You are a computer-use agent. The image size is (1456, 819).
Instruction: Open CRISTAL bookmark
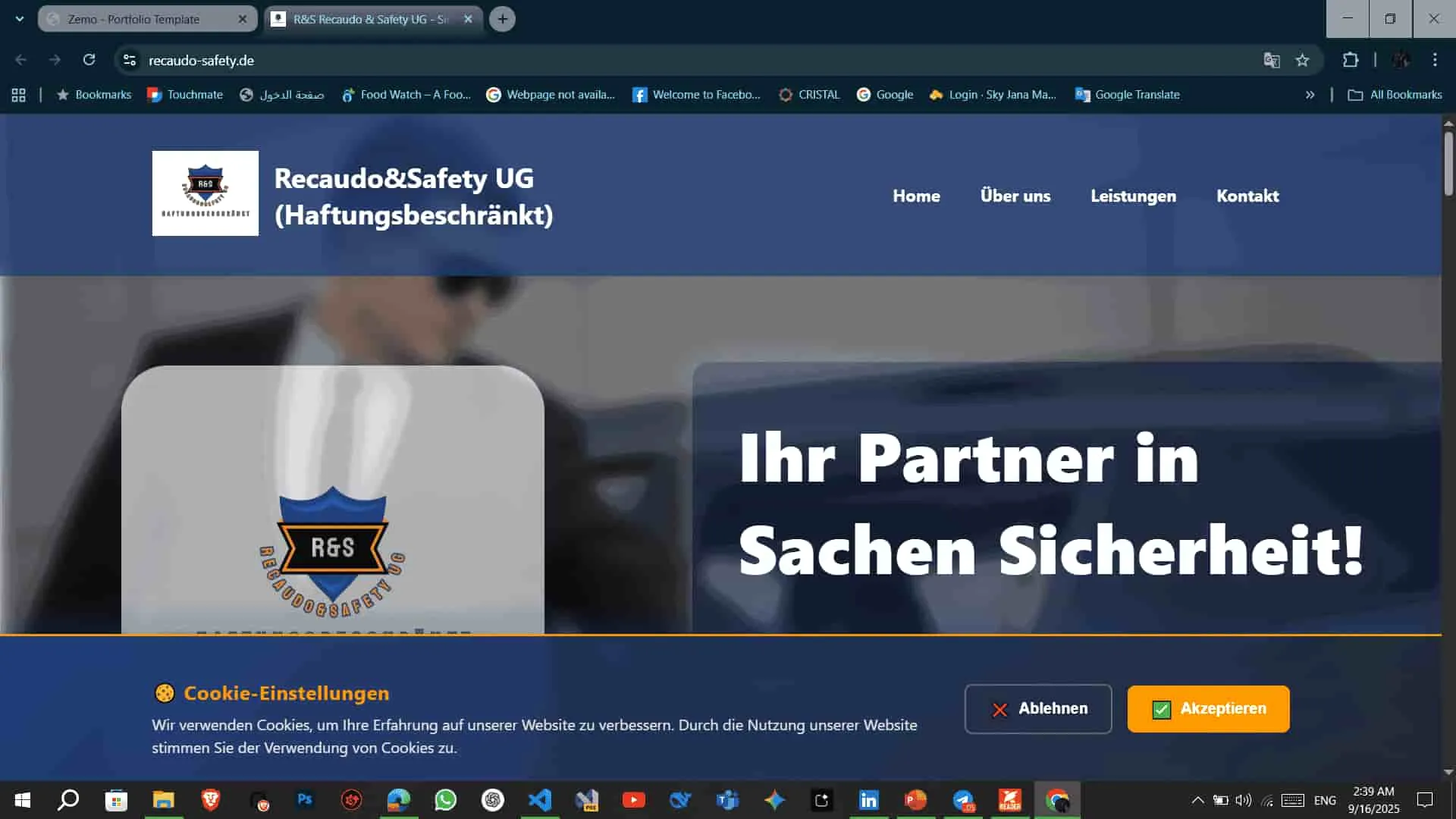(x=809, y=95)
